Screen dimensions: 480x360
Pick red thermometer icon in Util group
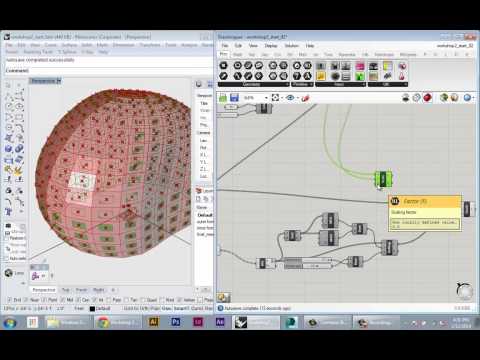(x=402, y=76)
